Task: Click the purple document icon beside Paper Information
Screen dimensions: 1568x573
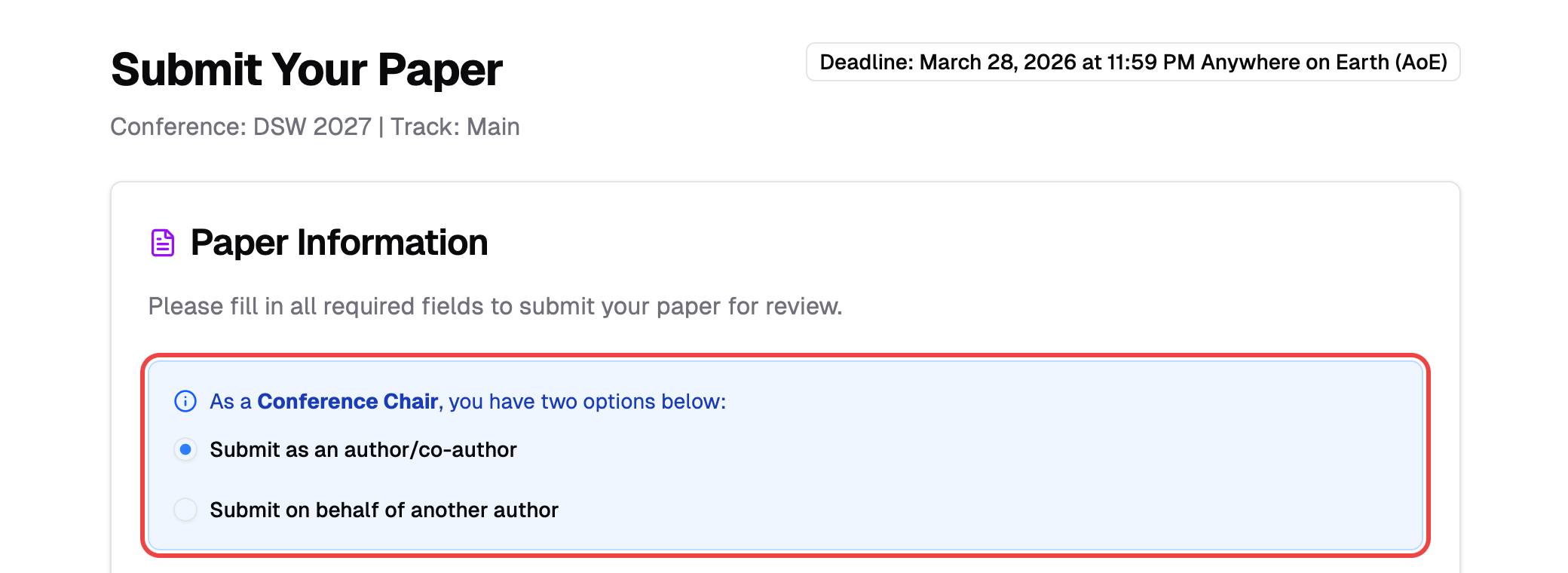Action: pyautogui.click(x=163, y=243)
